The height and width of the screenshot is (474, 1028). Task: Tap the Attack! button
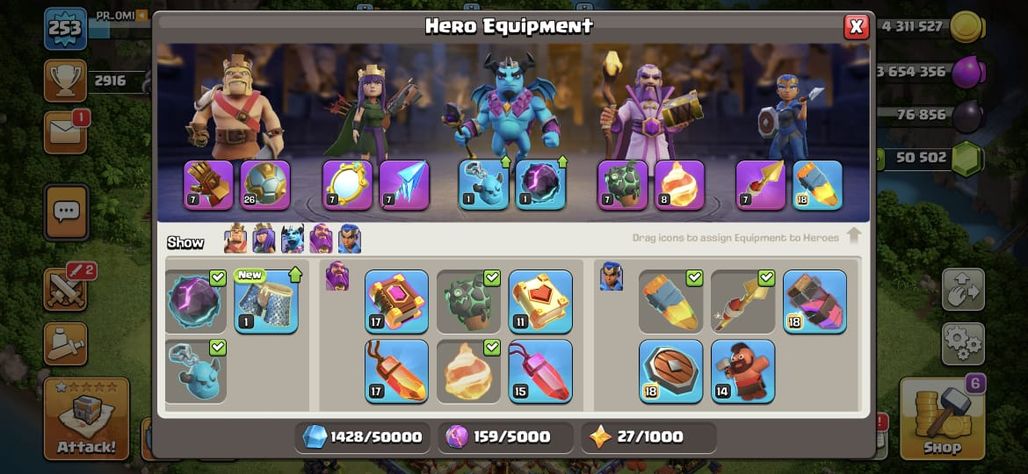coord(87,418)
